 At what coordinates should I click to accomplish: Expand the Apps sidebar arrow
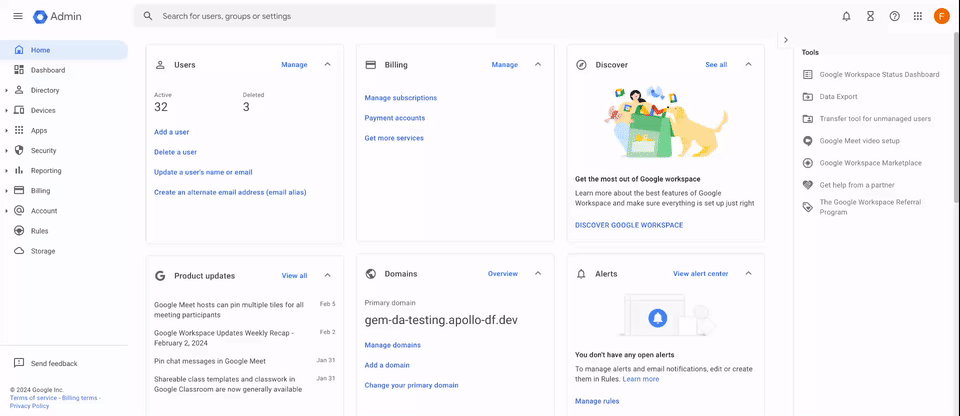pyautogui.click(x=6, y=131)
